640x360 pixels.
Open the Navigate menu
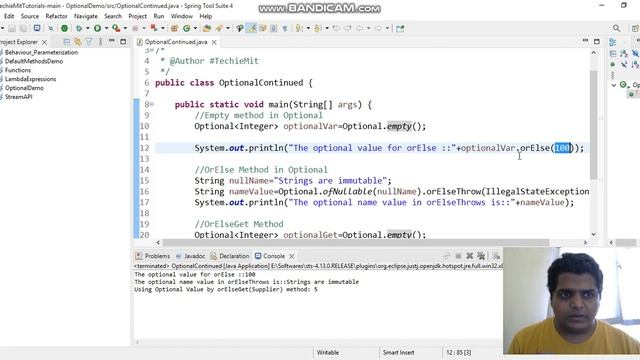[86, 16]
